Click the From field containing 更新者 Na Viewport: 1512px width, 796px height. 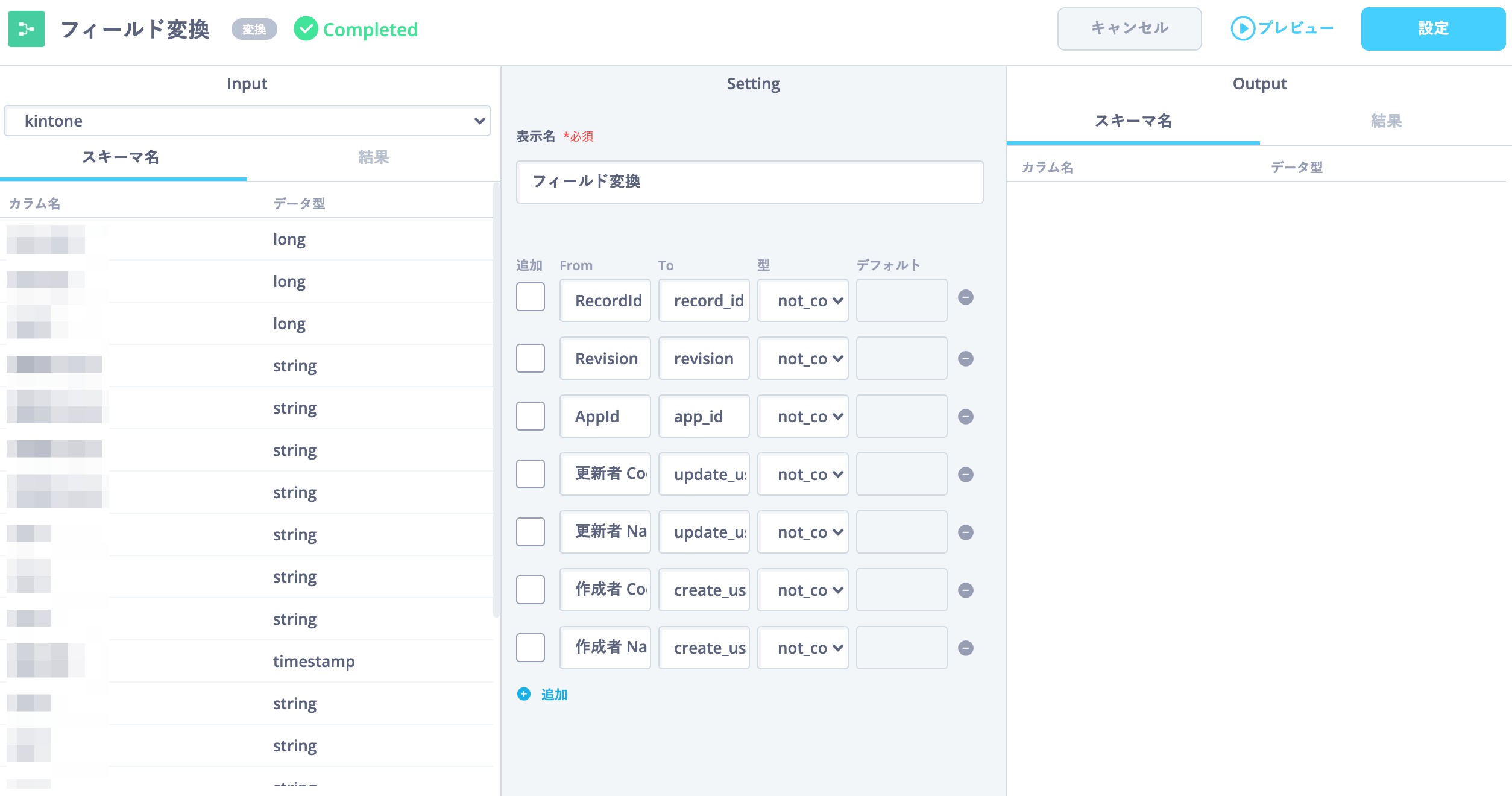coord(605,532)
